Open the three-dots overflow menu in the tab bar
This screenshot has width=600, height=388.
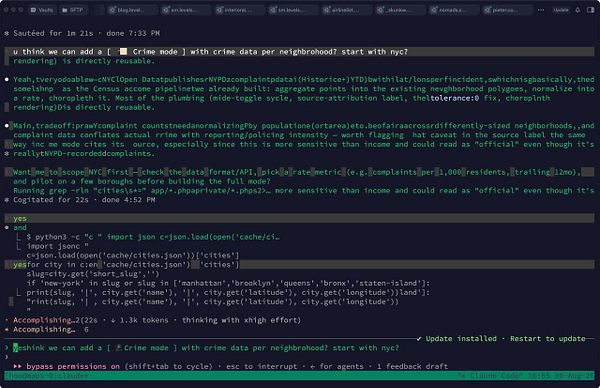tap(541, 10)
